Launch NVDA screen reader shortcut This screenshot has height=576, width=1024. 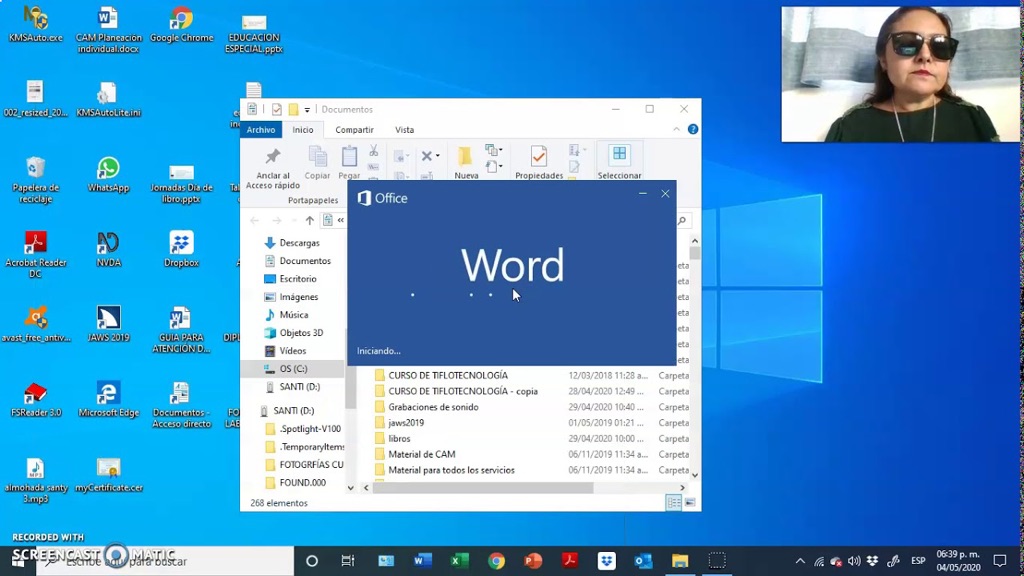pos(108,249)
